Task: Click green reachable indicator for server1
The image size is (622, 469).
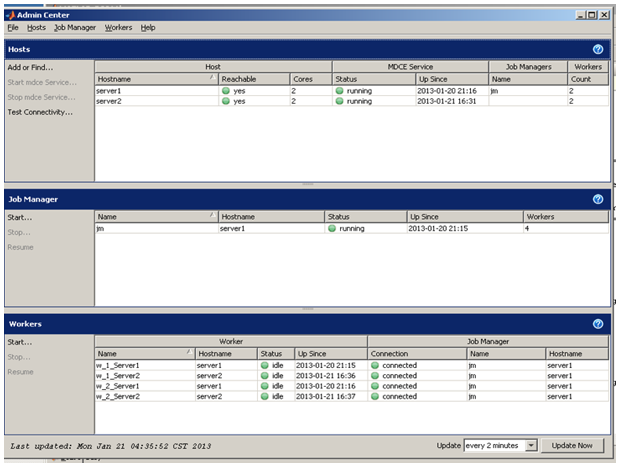Action: point(226,90)
